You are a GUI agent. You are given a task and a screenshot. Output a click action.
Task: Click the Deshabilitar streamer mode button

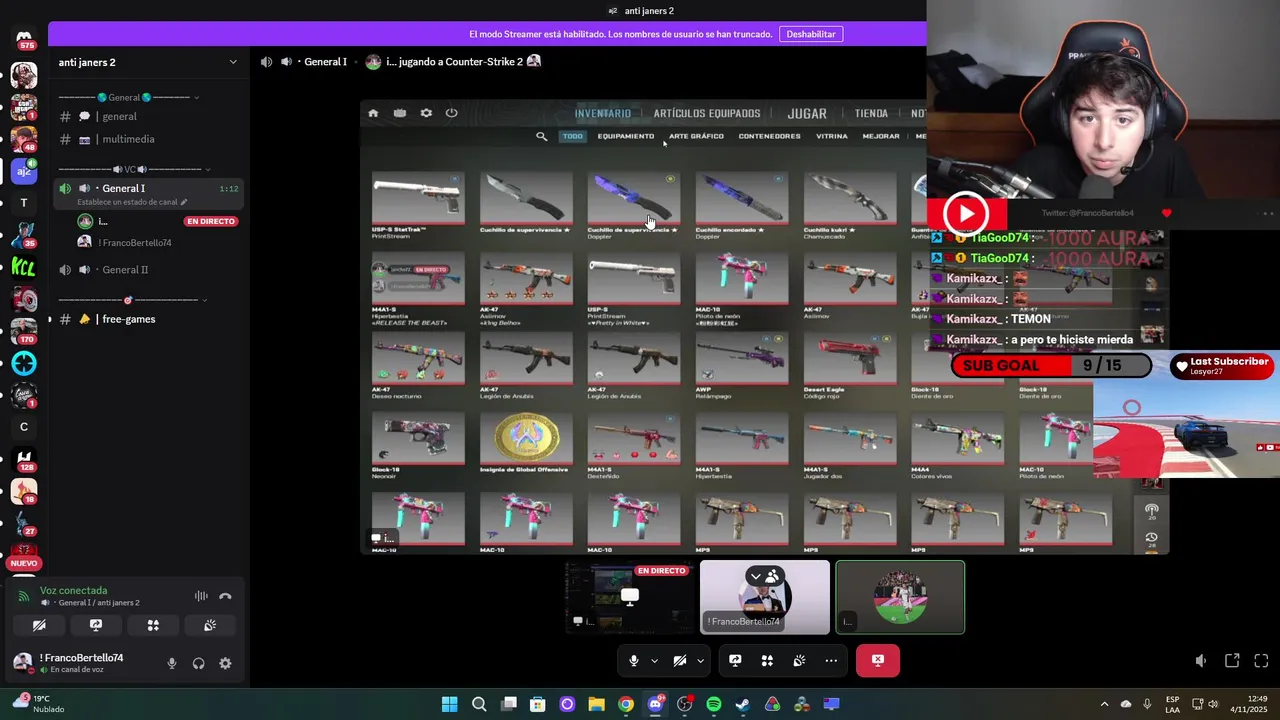811,34
